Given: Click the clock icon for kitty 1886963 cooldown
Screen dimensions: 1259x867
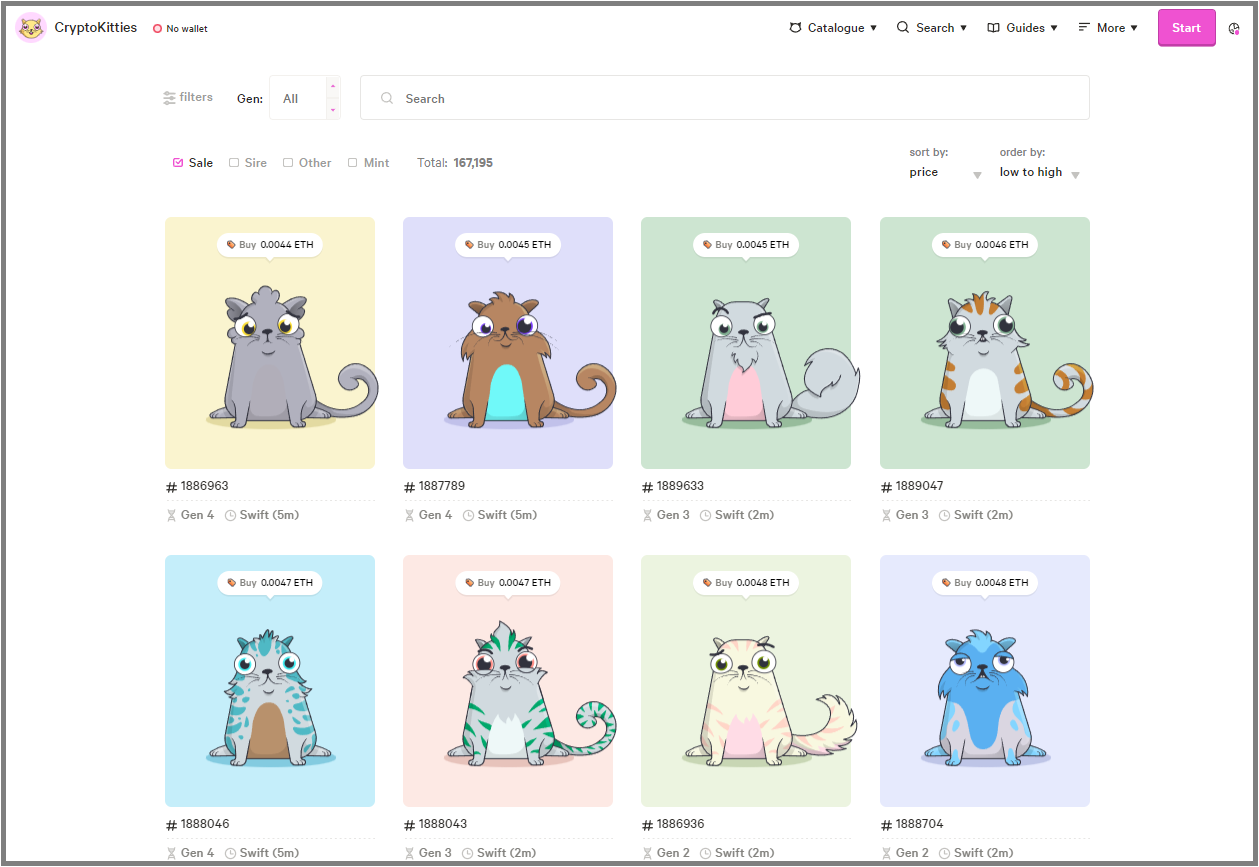Looking at the screenshot, I should pos(230,515).
